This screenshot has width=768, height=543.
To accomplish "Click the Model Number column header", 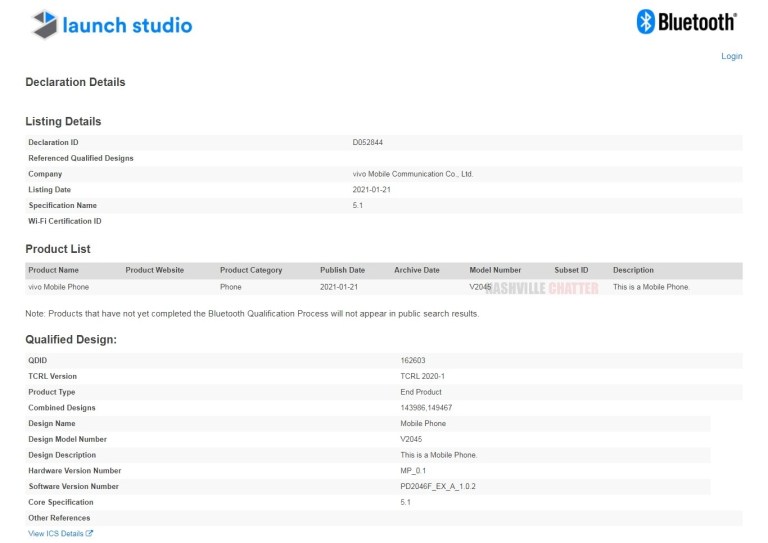I will [495, 270].
